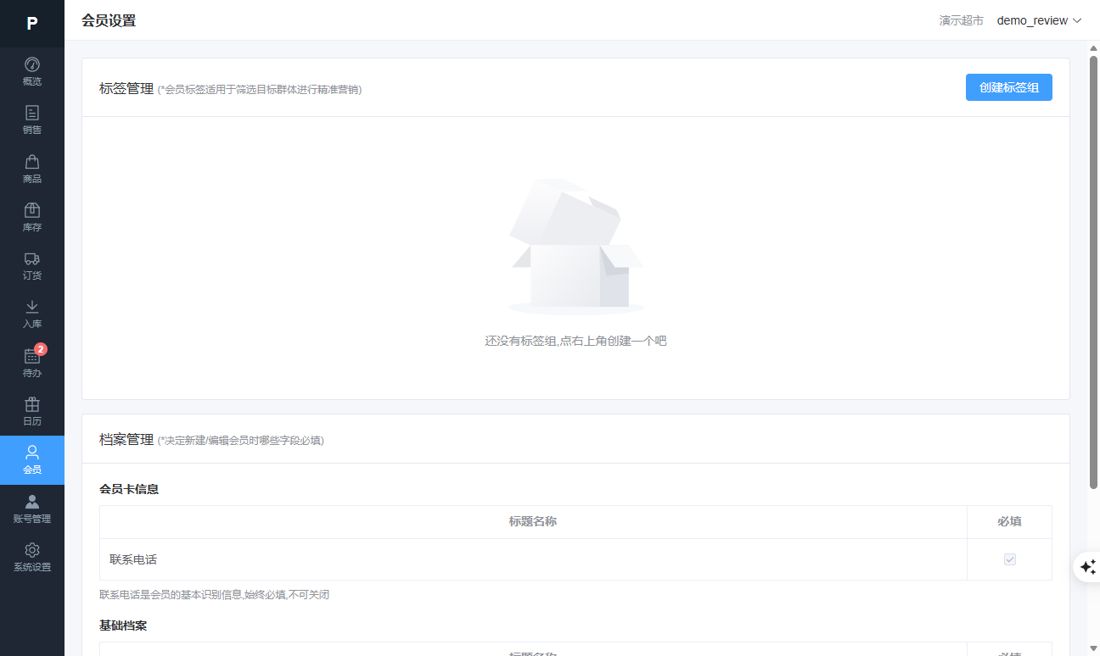The width and height of the screenshot is (1100, 656).
Task: Click the 演示超市 store name
Action: (961, 20)
